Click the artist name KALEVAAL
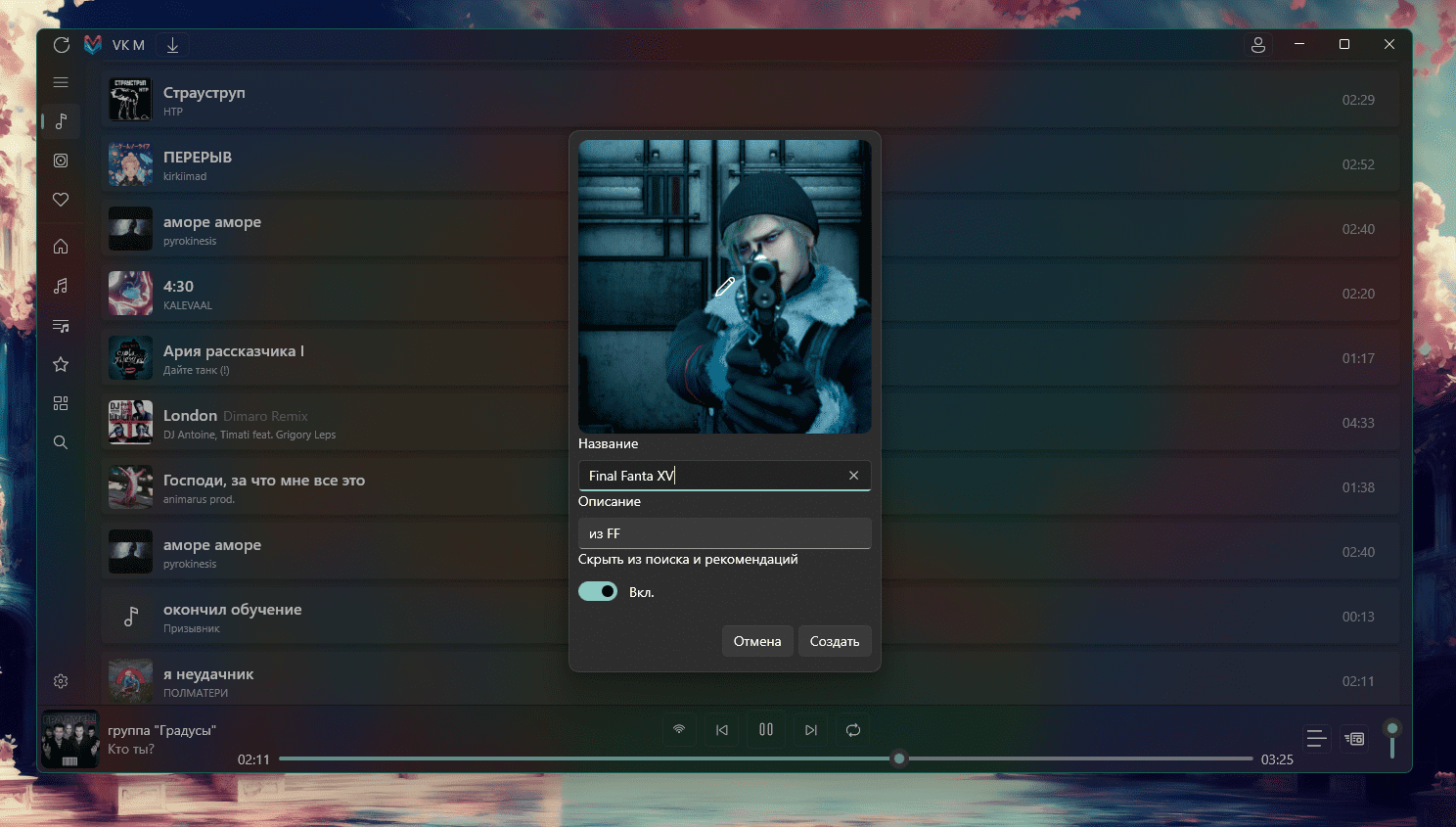The width and height of the screenshot is (1456, 827). tap(188, 306)
